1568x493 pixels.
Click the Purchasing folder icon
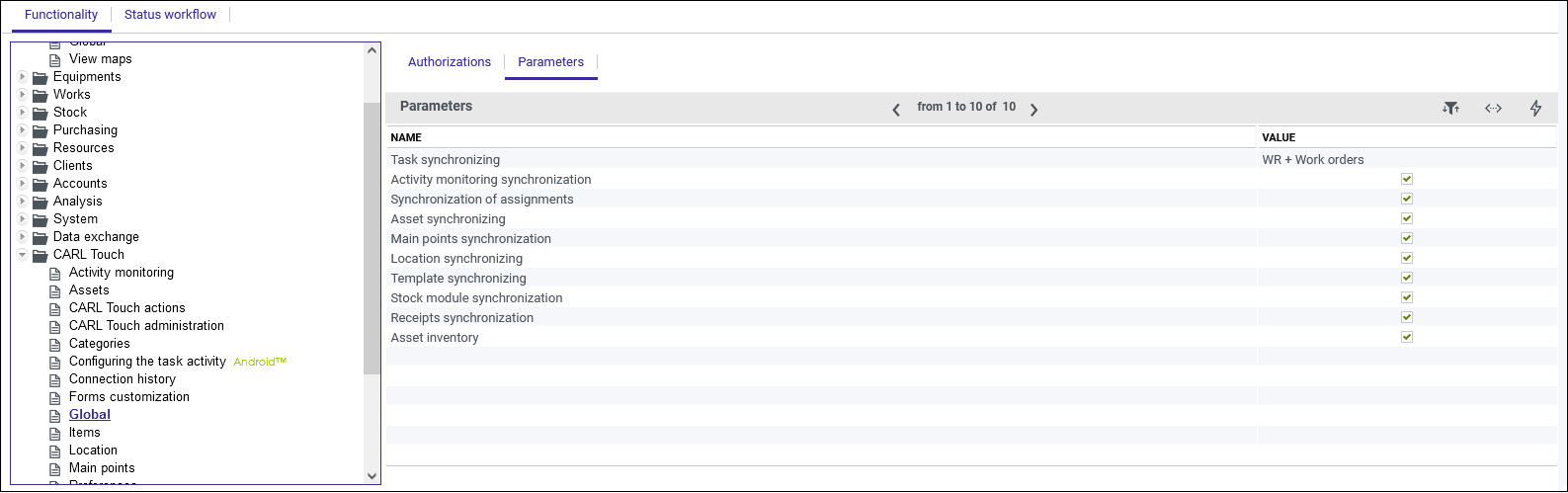[40, 130]
